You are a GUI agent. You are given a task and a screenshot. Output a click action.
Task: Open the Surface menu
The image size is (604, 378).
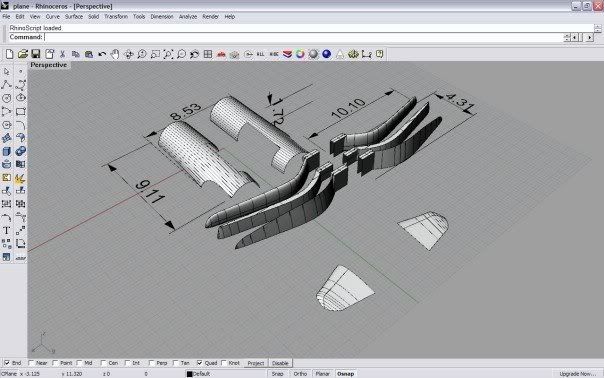click(x=74, y=17)
